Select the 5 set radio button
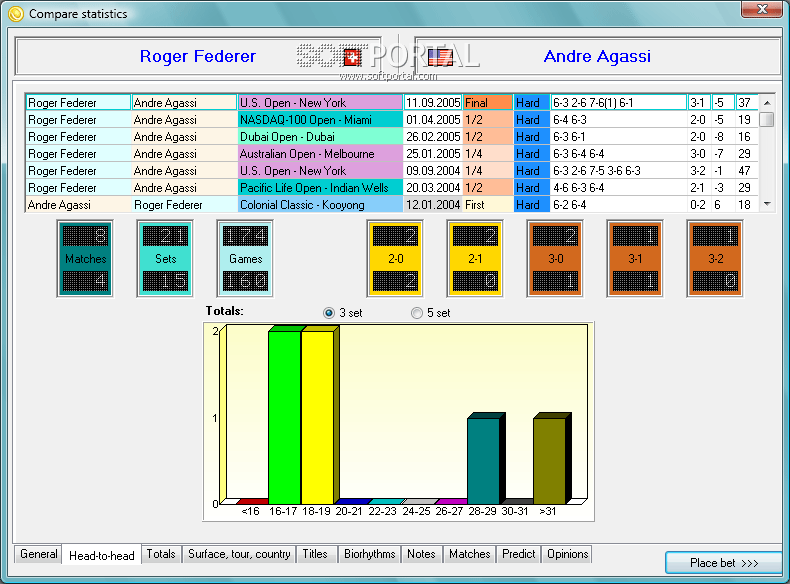This screenshot has width=790, height=584. (x=417, y=313)
